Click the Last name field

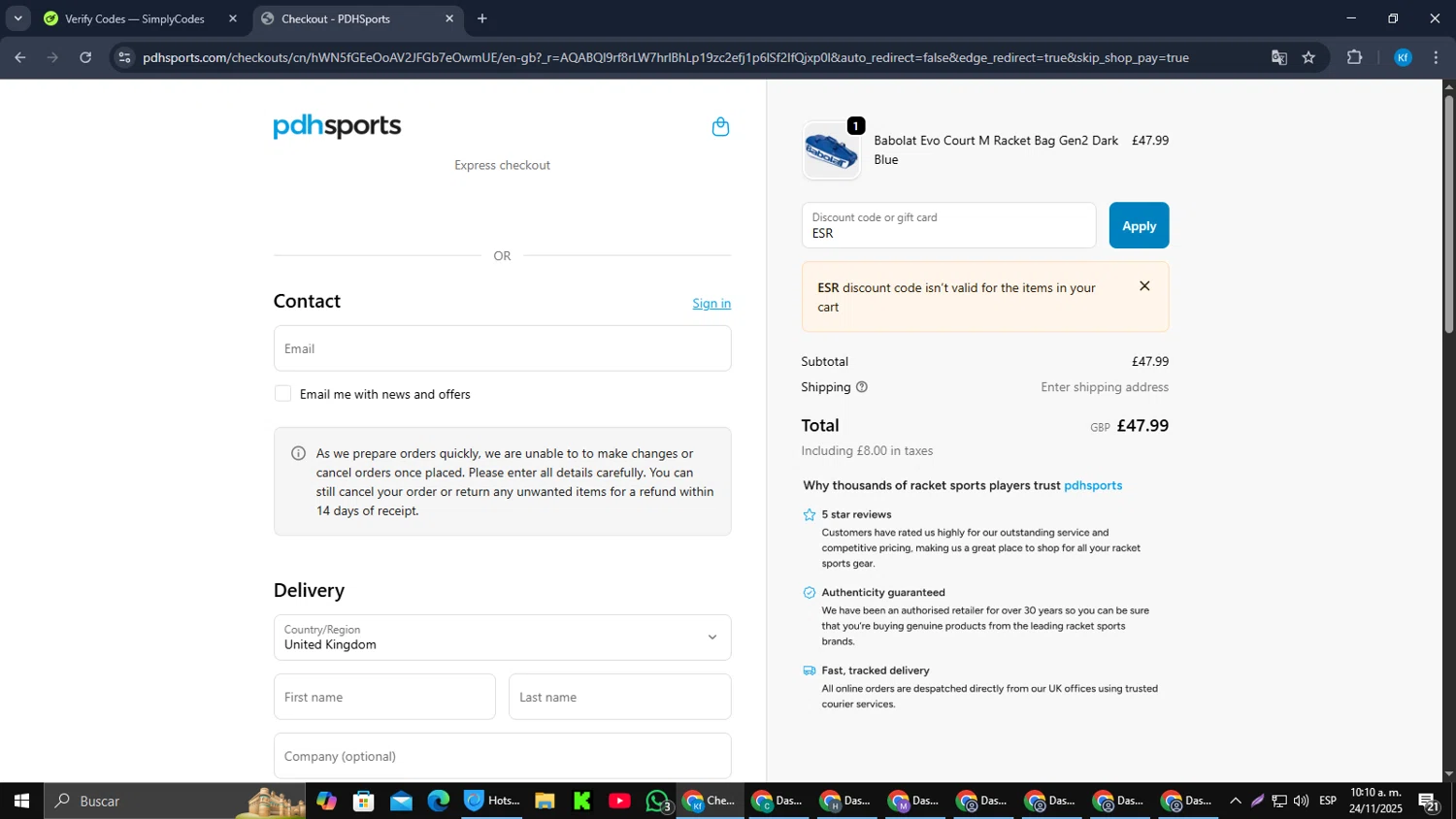pyautogui.click(x=619, y=697)
